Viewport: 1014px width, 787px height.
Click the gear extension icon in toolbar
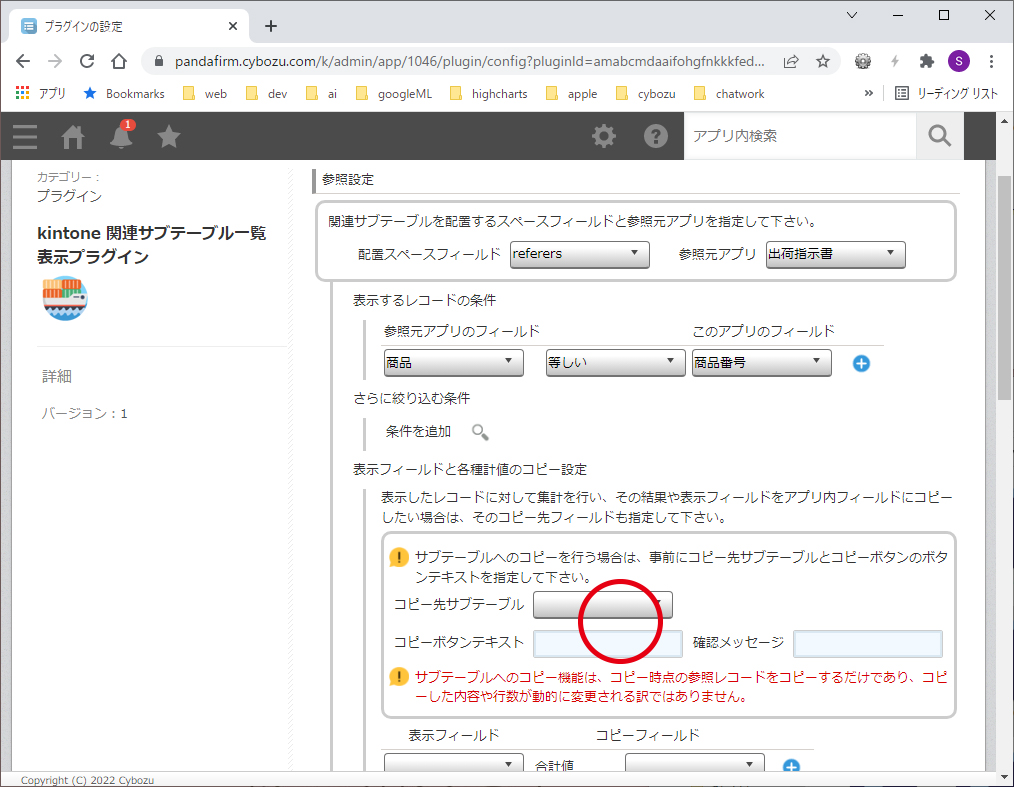[863, 61]
